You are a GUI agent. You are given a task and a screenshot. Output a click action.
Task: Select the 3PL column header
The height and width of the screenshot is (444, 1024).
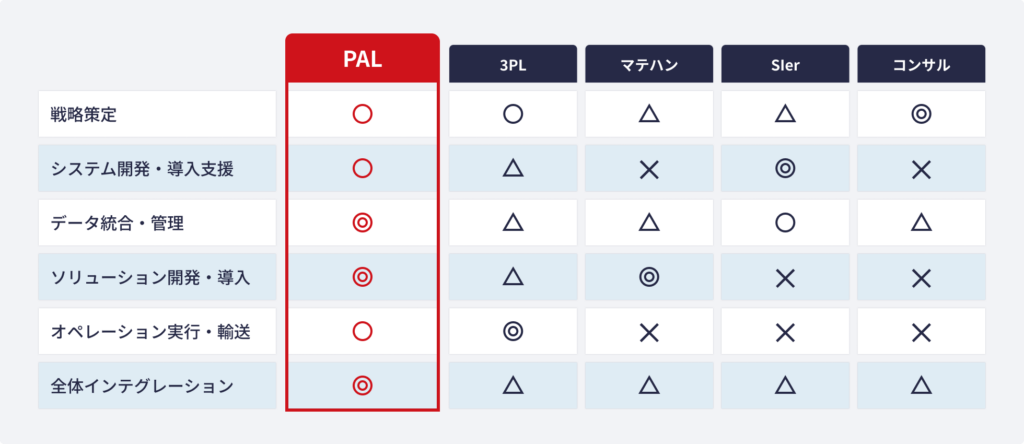point(513,64)
